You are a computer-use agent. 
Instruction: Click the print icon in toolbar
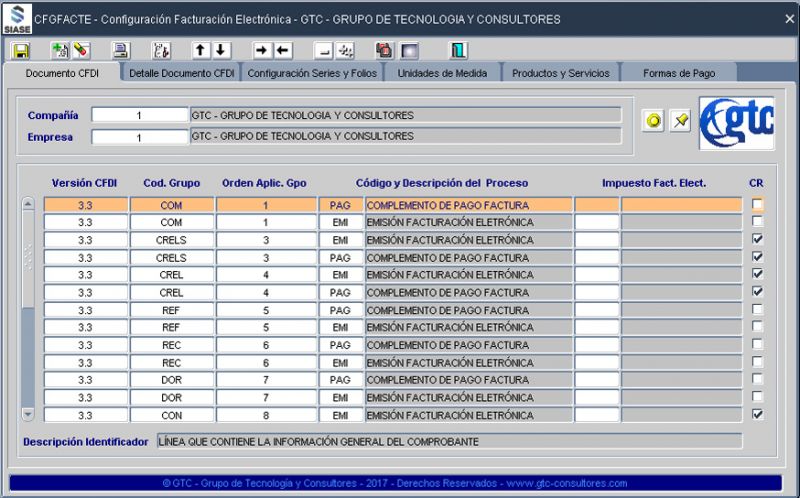[x=120, y=50]
